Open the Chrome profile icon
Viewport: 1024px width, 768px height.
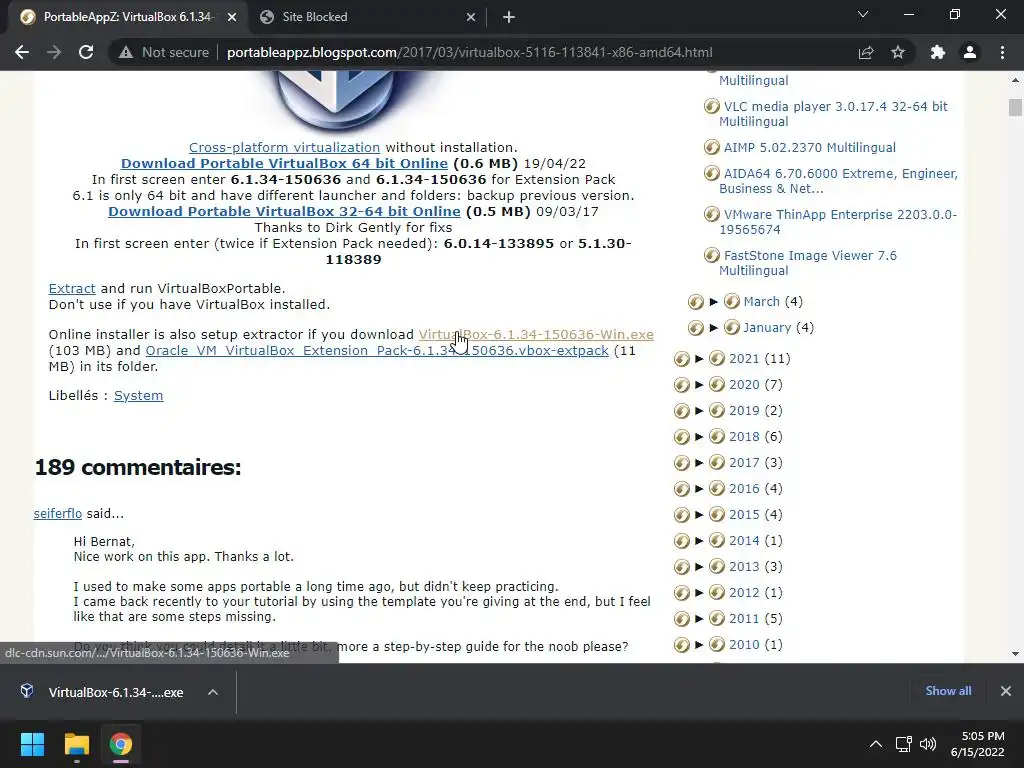[x=970, y=52]
